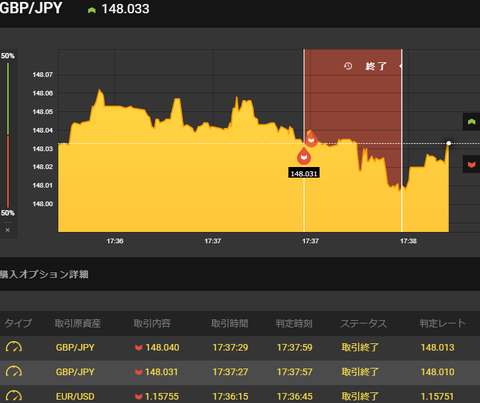Image resolution: width=480 pixels, height=403 pixels.
Task: Click the header price 148.033
Action: (125, 9)
